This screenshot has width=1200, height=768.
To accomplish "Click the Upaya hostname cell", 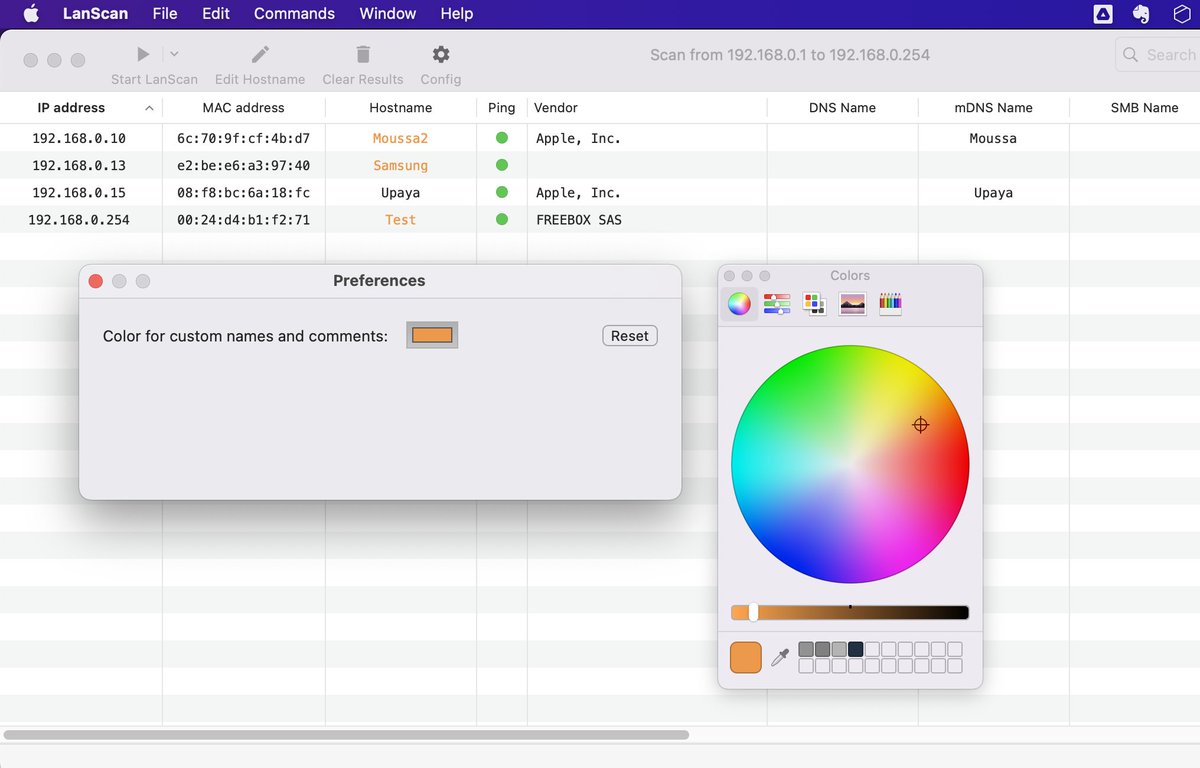I will click(x=401, y=192).
